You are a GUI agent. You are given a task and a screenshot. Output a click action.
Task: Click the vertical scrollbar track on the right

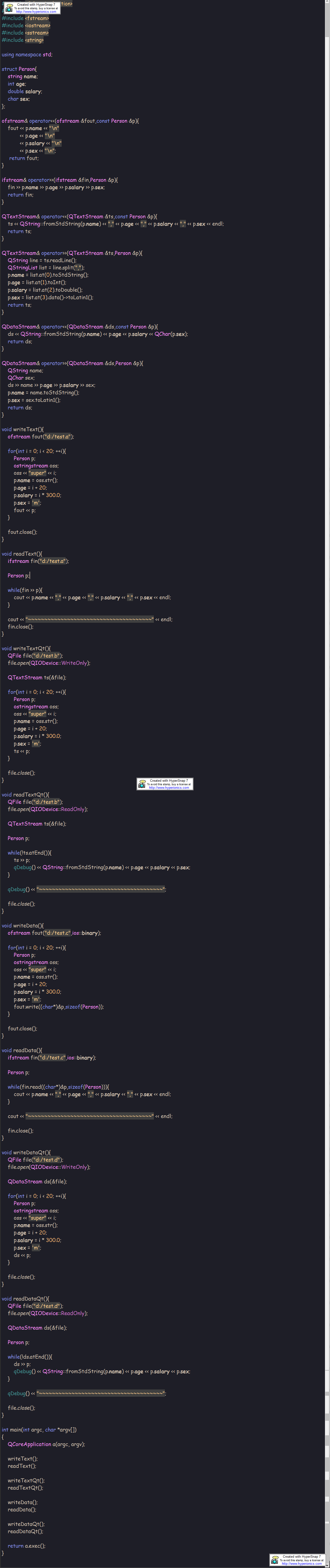point(327,784)
